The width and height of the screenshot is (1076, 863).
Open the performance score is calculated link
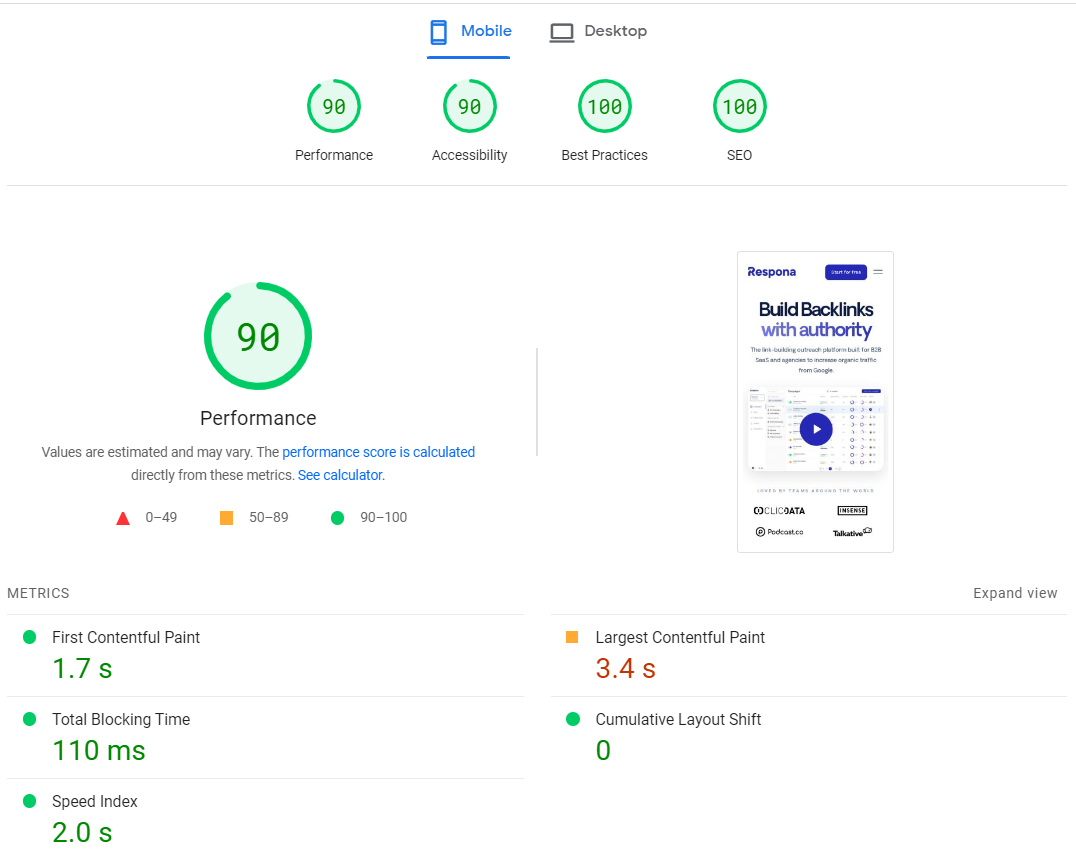coord(378,452)
